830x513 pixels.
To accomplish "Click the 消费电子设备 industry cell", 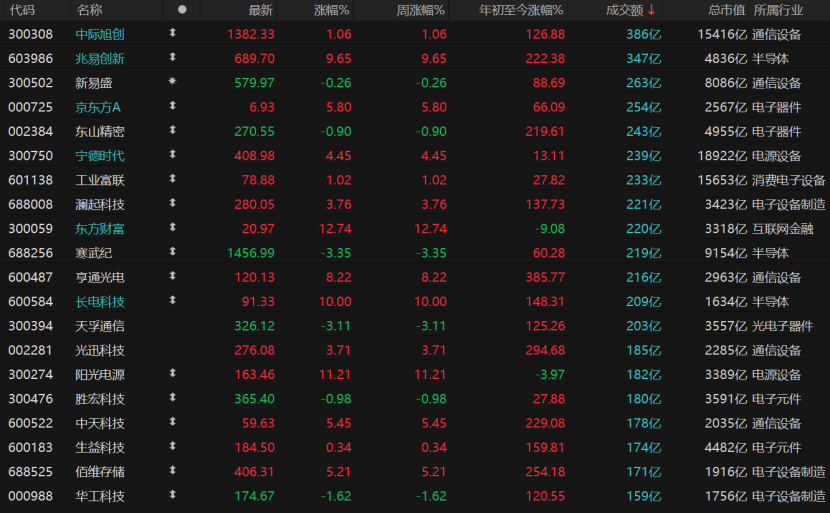I will (788, 181).
